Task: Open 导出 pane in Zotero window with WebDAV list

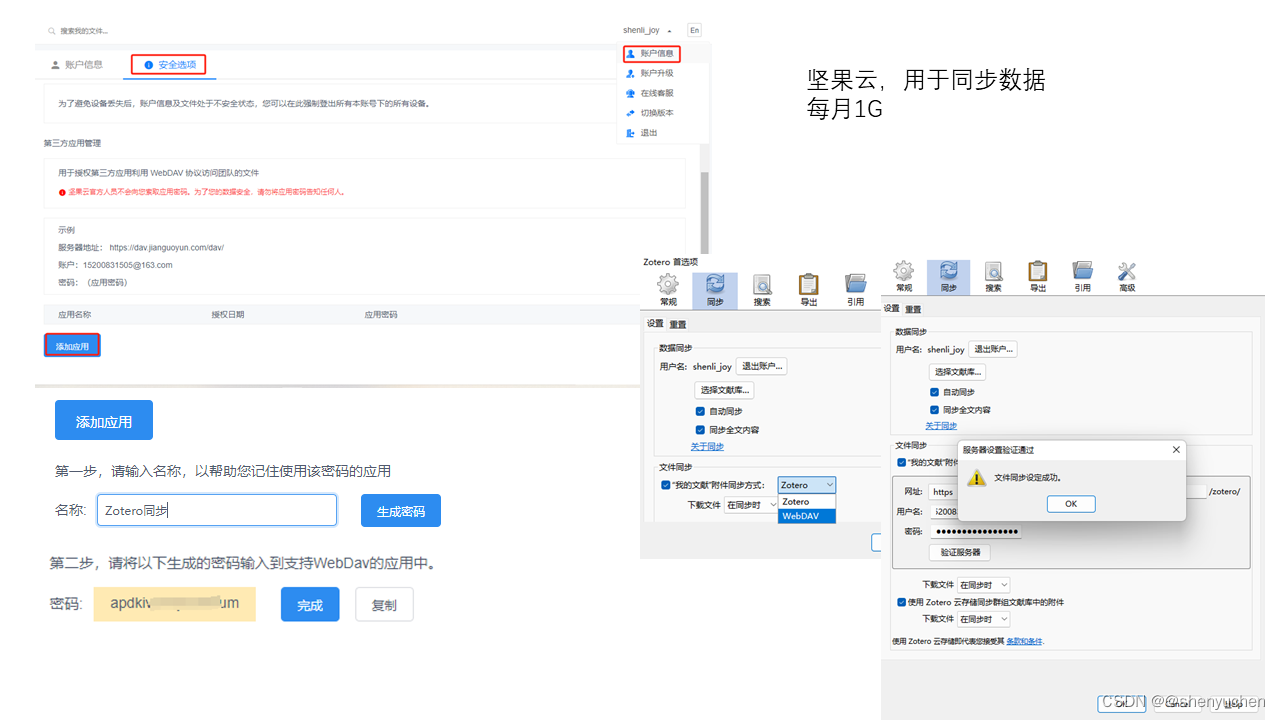Action: tap(809, 291)
